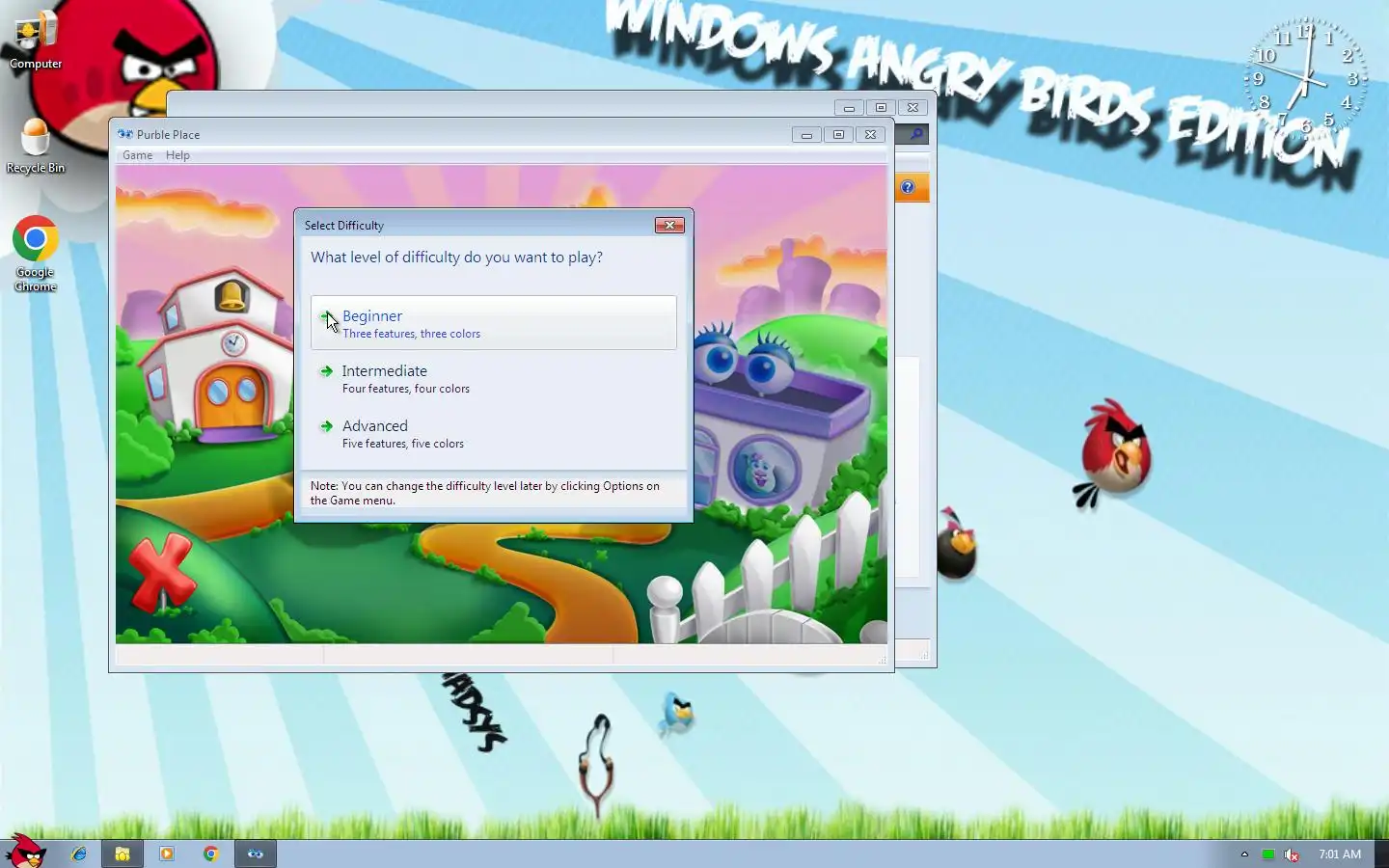
Task: Select the Google Chrome desktop shortcut
Action: coord(36,255)
